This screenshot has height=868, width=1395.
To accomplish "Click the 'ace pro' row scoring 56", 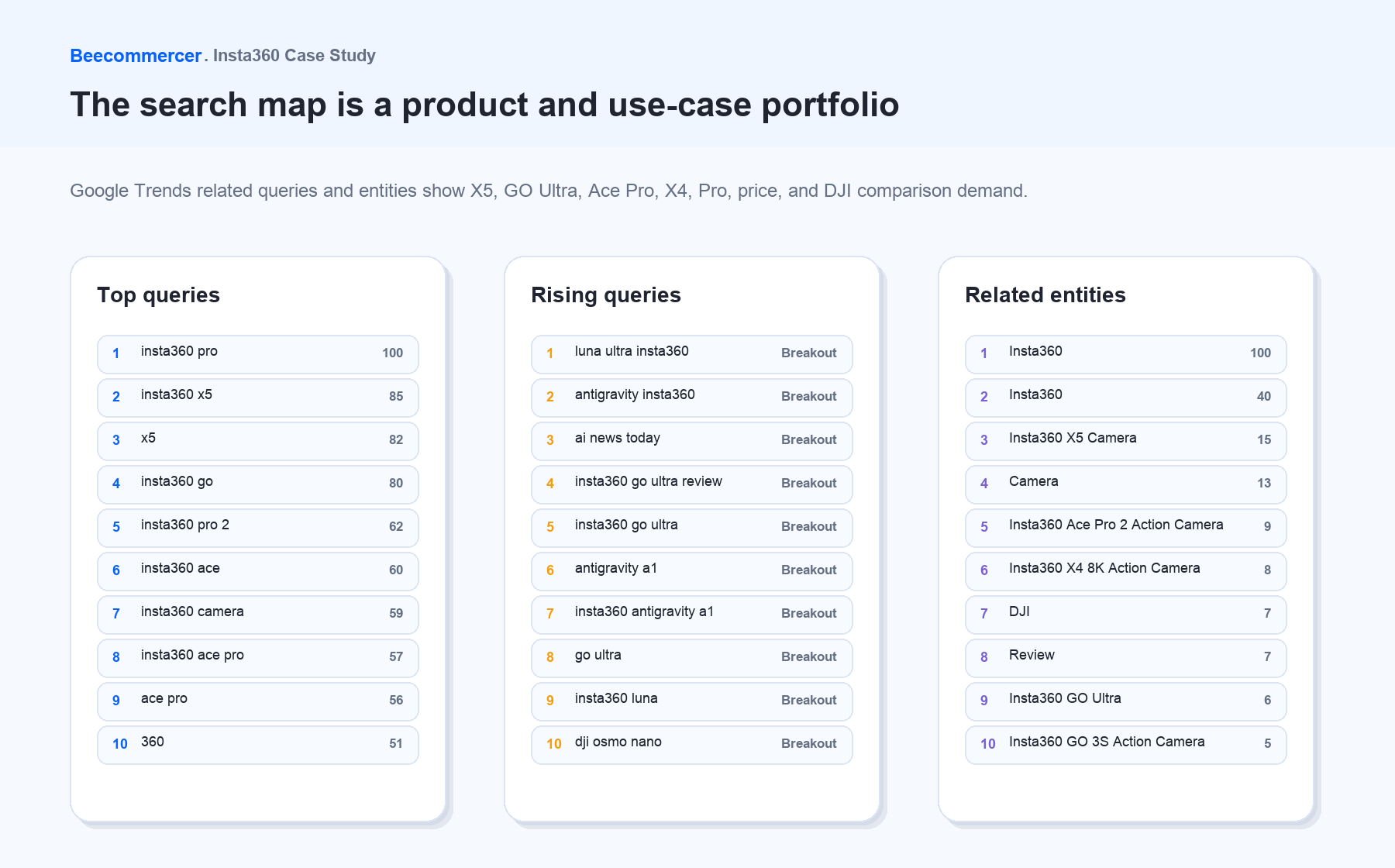I will [x=258, y=701].
